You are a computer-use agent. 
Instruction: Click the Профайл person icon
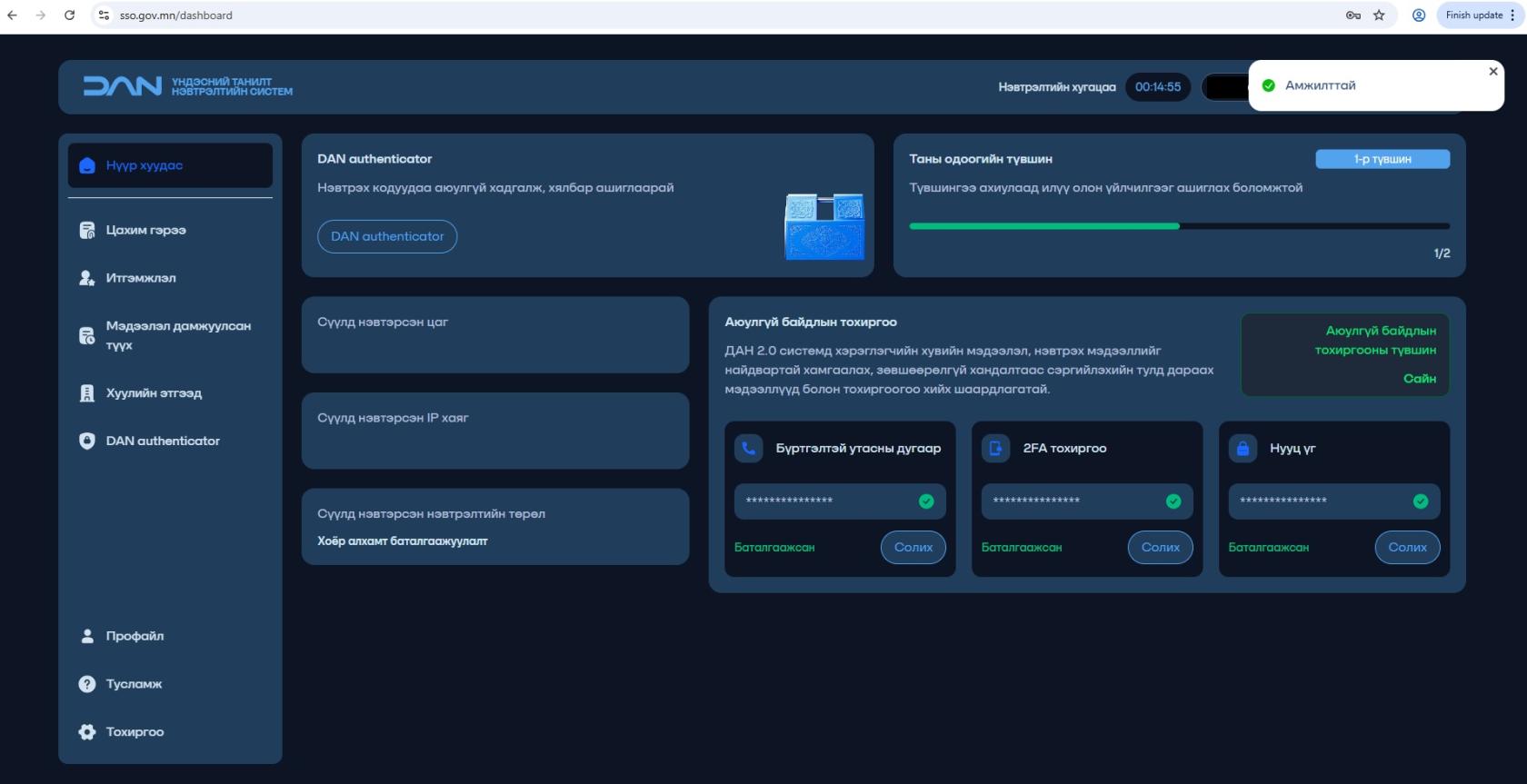[x=87, y=636]
